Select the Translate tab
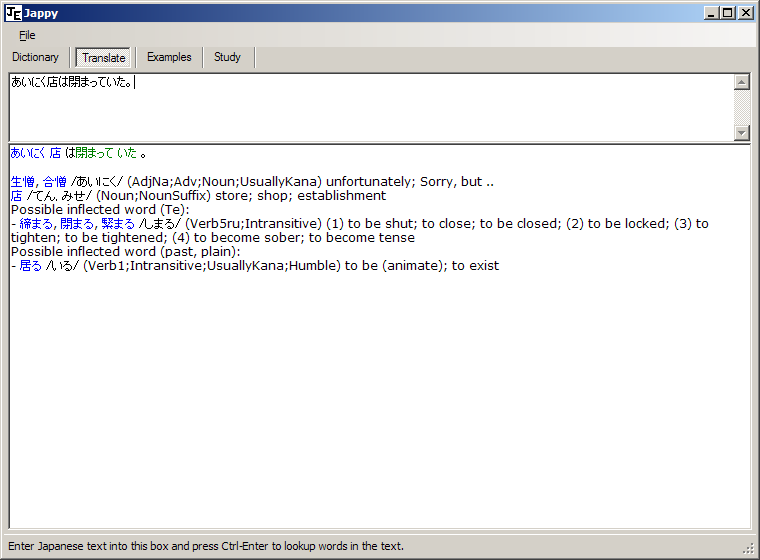This screenshot has height=560, width=760. point(104,58)
